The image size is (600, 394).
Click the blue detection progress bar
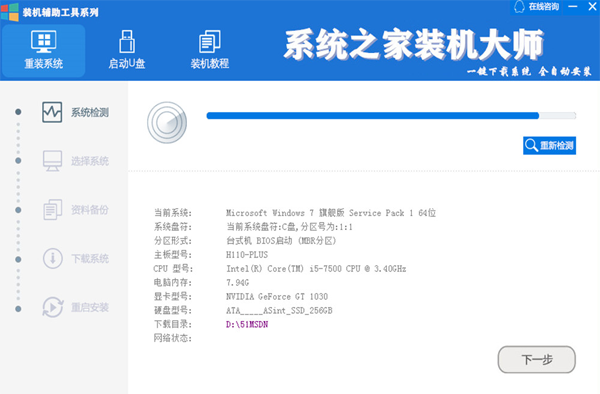(x=391, y=116)
